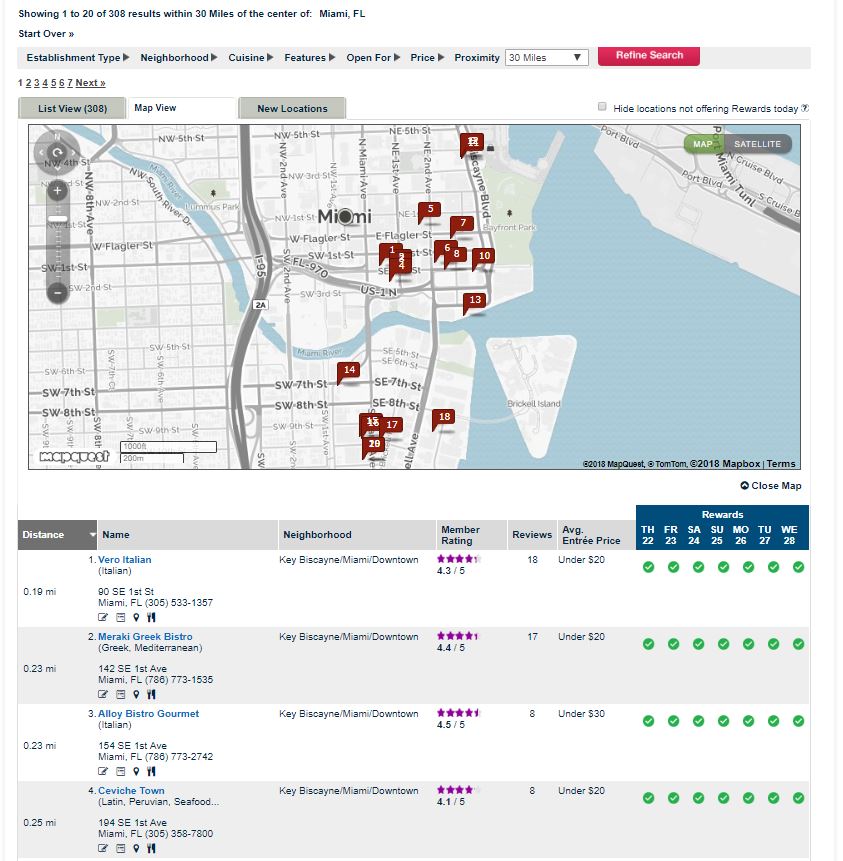Click the Member Rating column header
843x861 pixels.
pos(471,535)
